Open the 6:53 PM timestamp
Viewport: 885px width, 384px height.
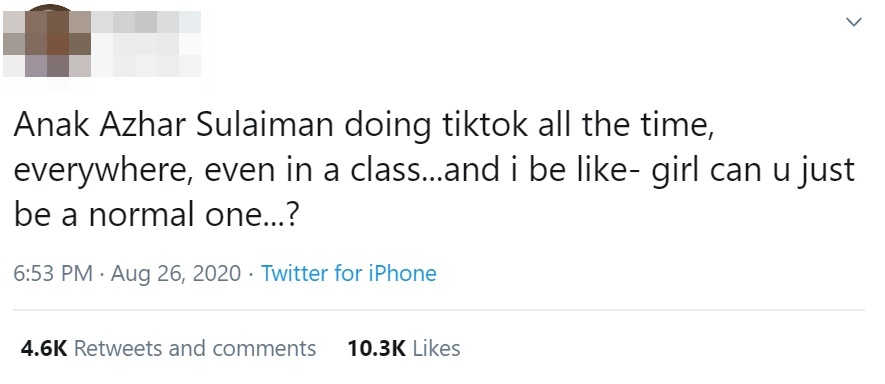53,274
